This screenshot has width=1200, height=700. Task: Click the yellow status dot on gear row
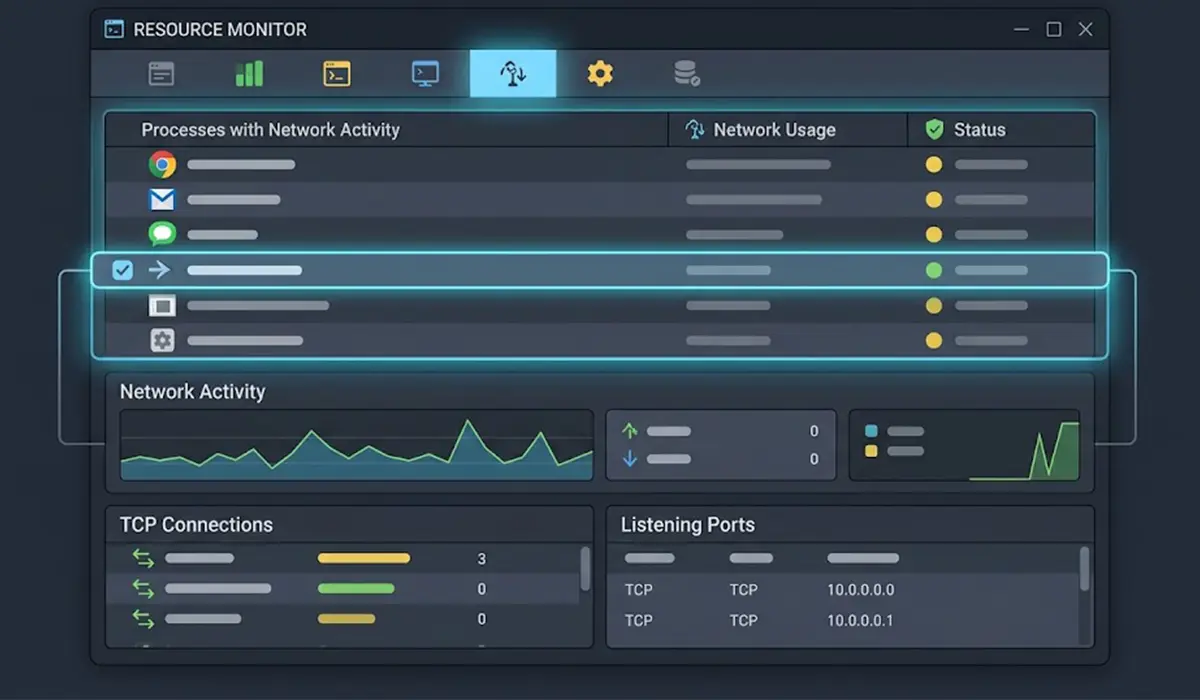point(934,341)
